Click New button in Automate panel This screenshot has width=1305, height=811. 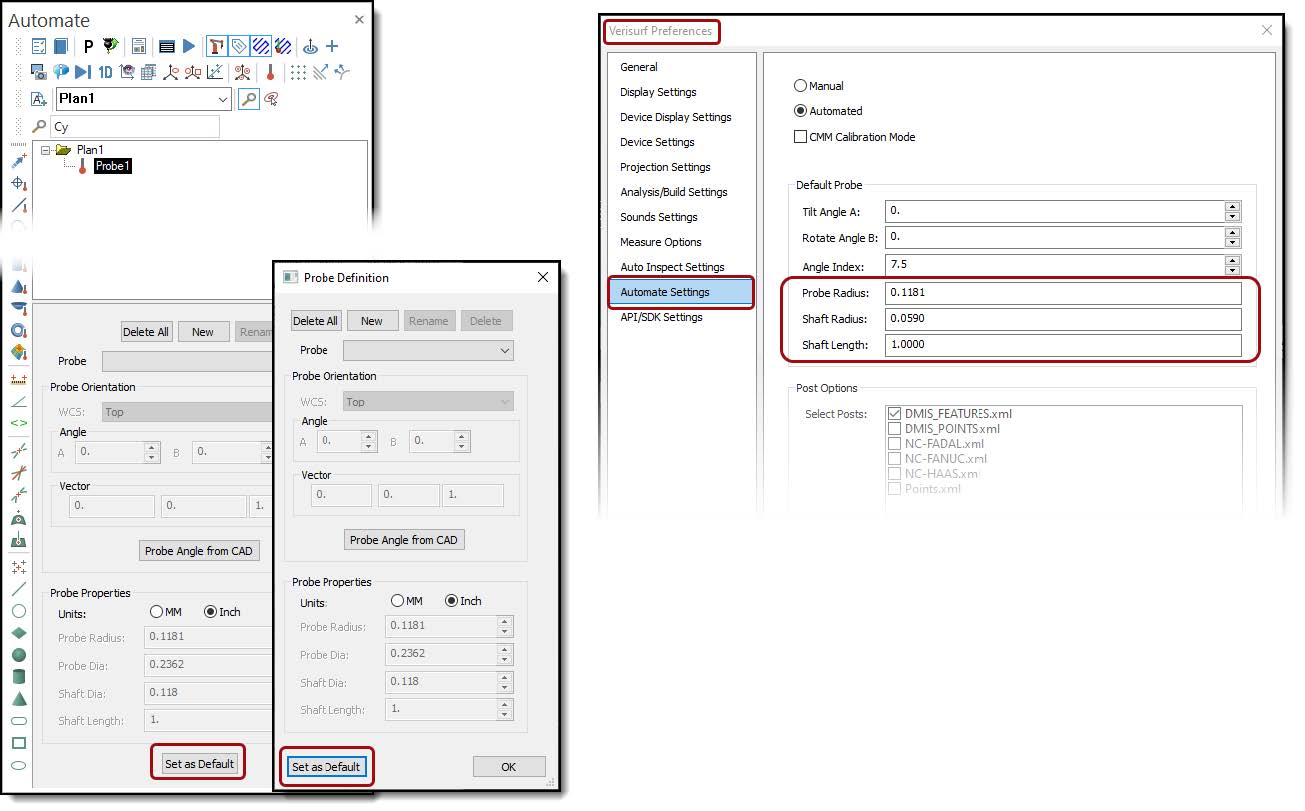click(x=203, y=332)
